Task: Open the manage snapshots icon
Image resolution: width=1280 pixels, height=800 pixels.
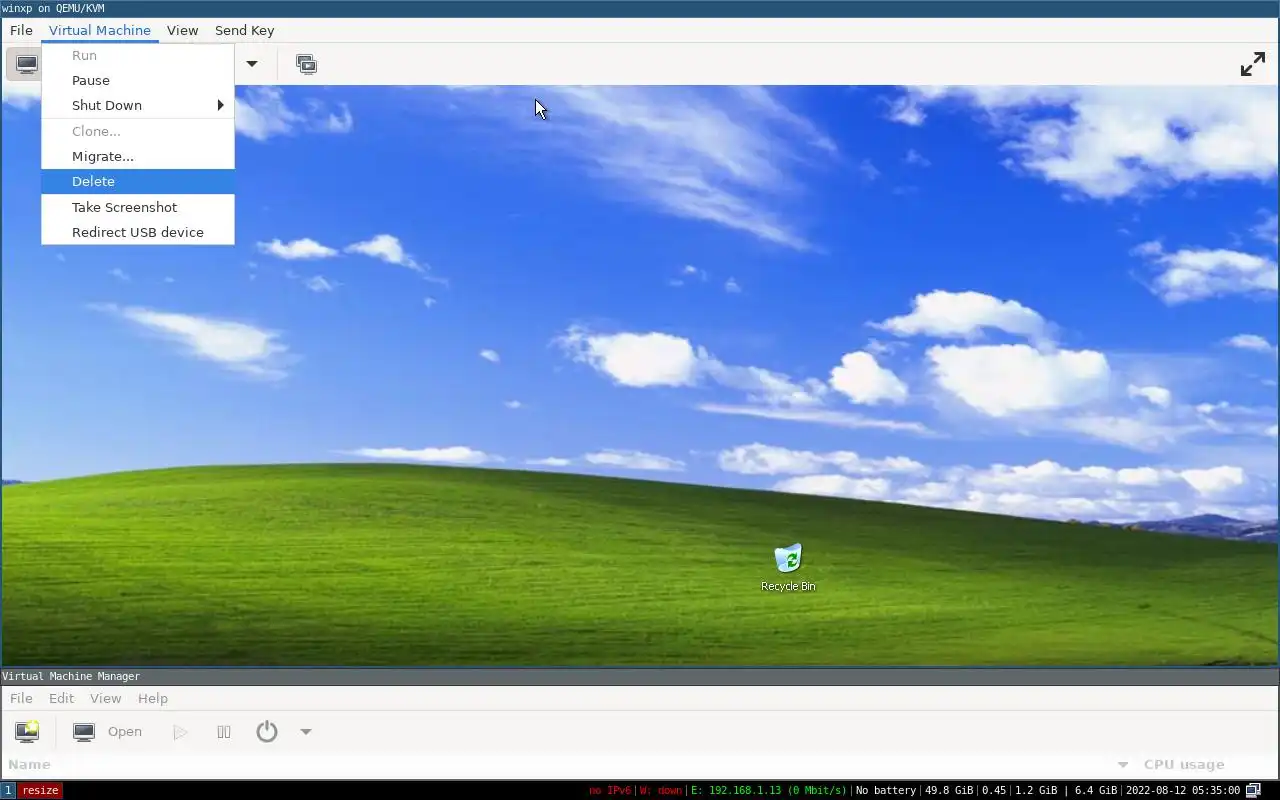Action: tap(306, 64)
